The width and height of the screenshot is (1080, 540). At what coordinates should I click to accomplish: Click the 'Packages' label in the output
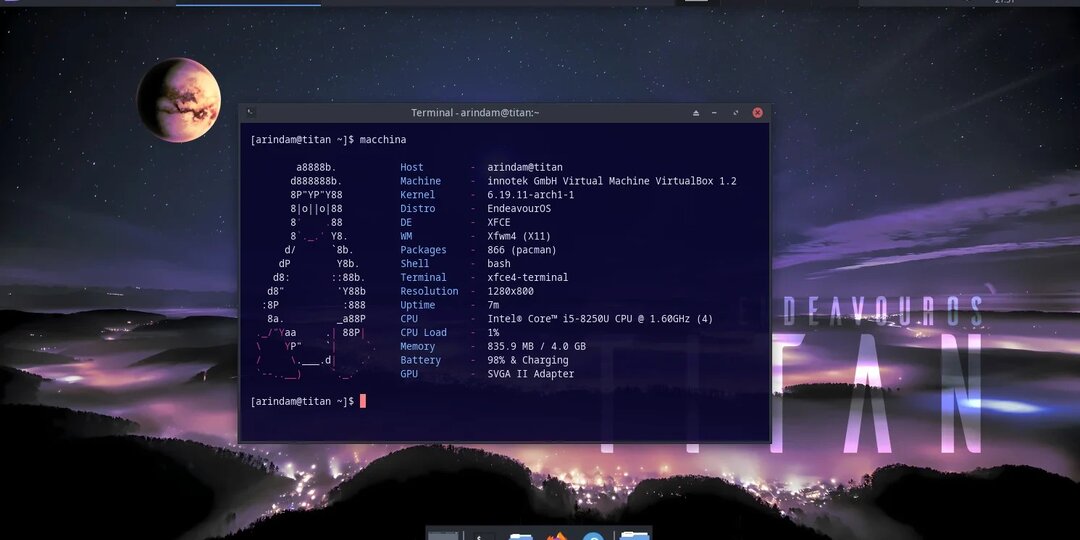424,250
